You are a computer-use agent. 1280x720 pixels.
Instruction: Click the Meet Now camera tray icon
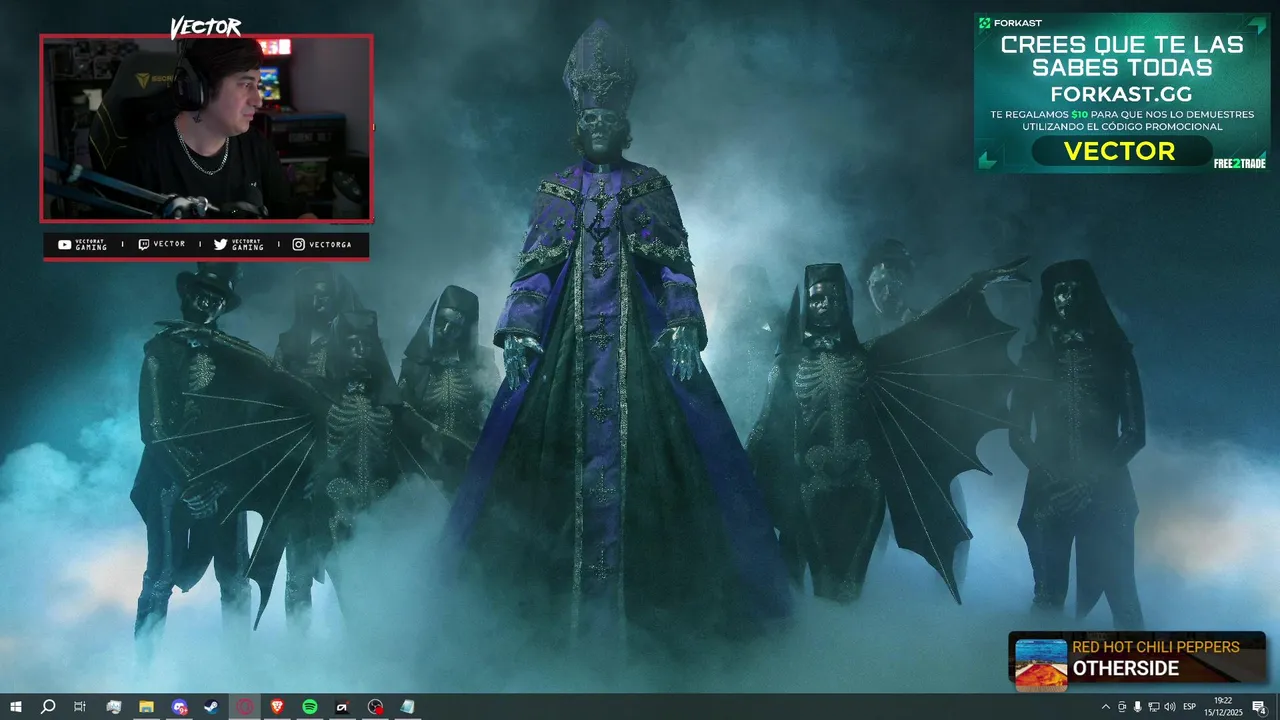tap(1122, 707)
